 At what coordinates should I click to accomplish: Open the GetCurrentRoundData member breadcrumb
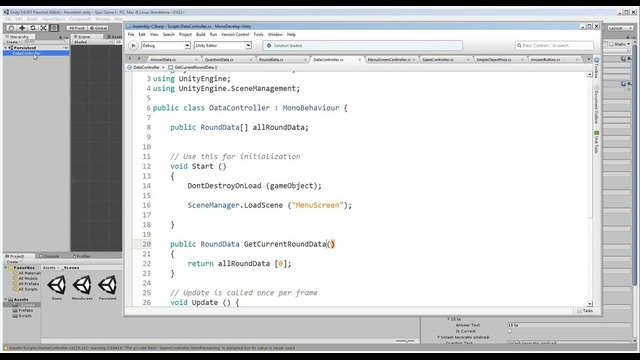(x=193, y=67)
